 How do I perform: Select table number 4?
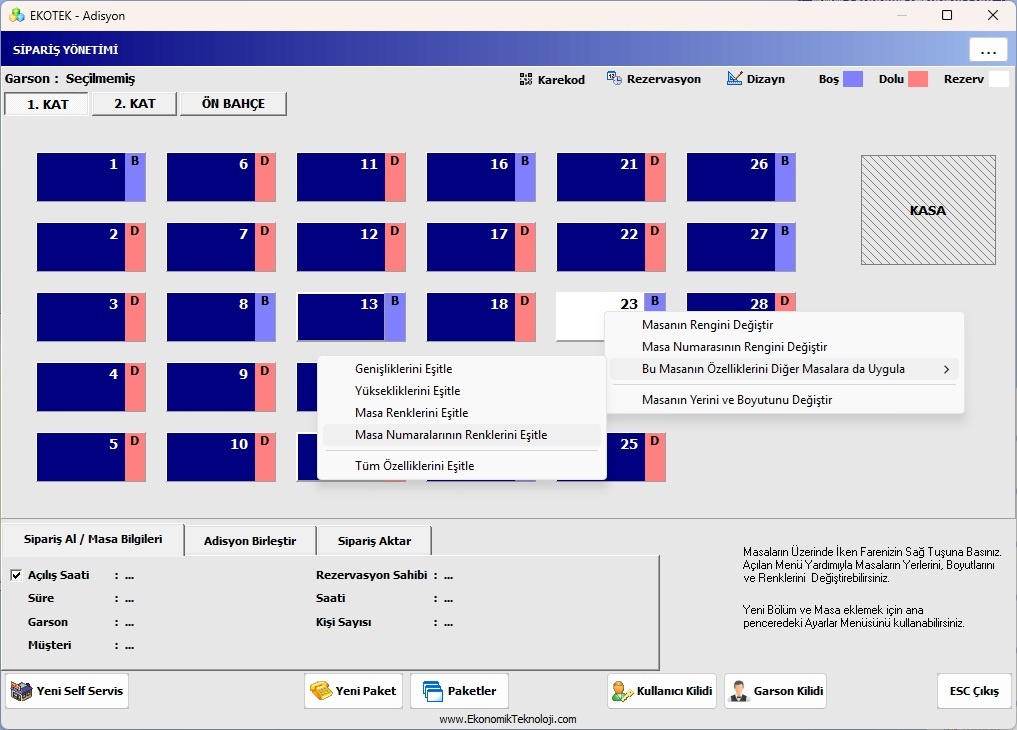pyautogui.click(x=91, y=387)
